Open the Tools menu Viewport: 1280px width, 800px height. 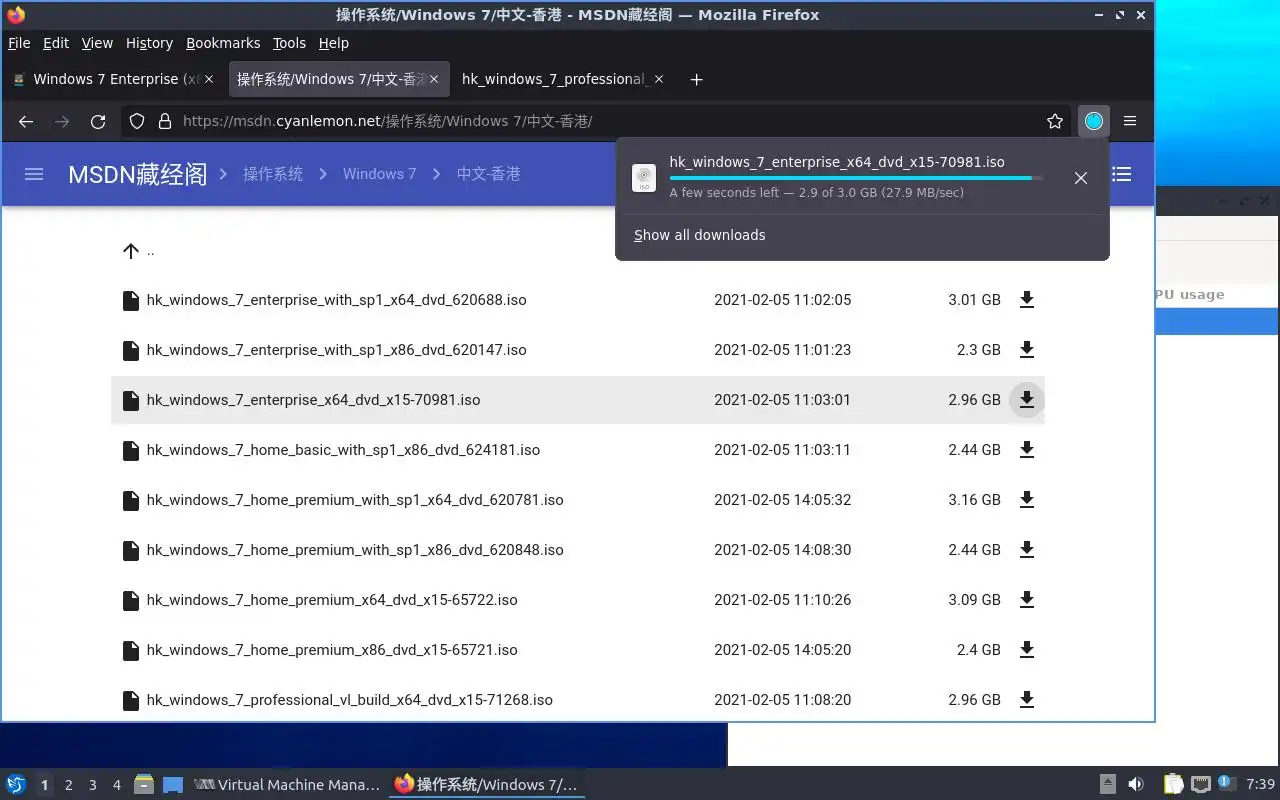tap(289, 43)
